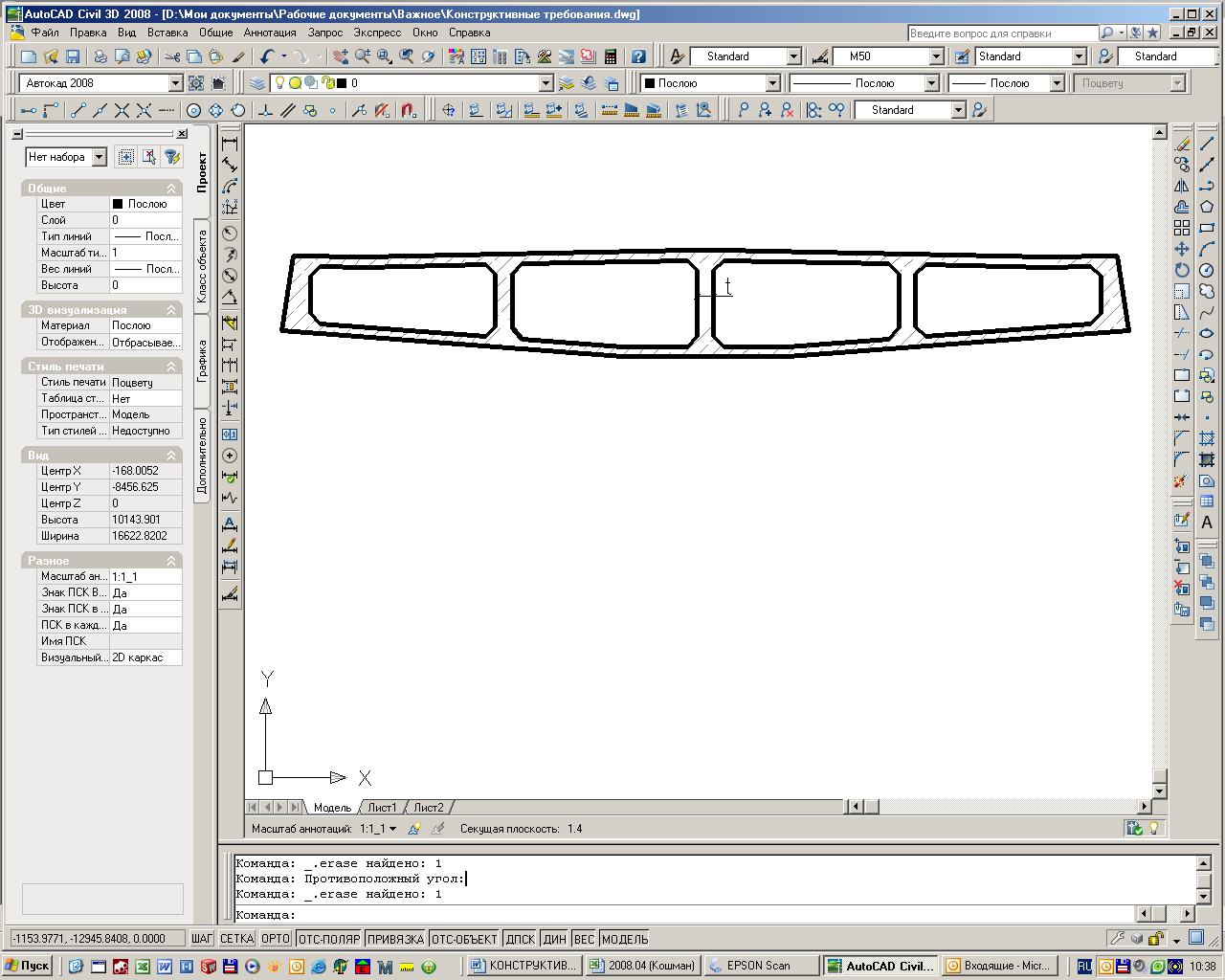Click the Quick Select icon in Properties palette
This screenshot has width=1225, height=980.
coord(172,157)
